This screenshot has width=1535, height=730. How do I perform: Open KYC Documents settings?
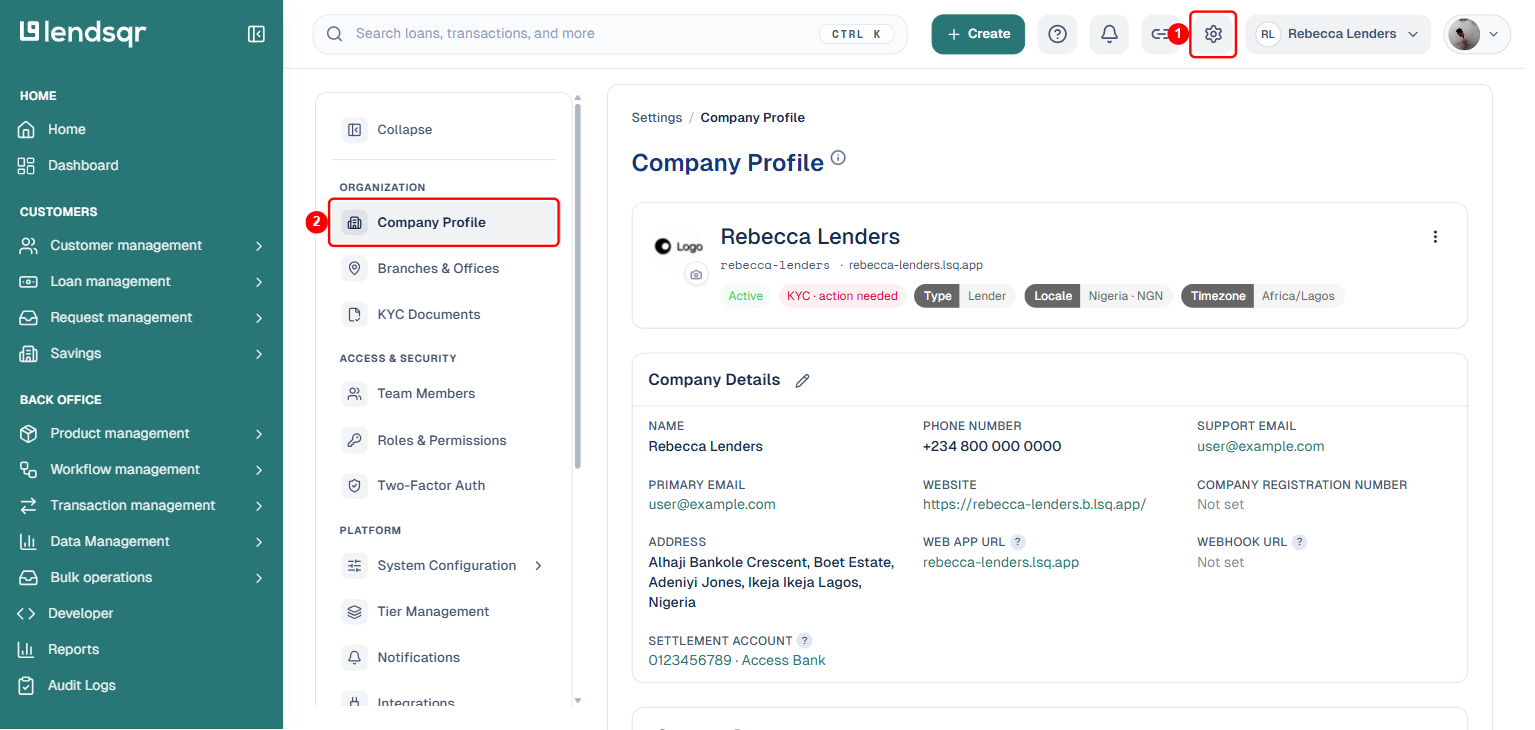coord(444,315)
